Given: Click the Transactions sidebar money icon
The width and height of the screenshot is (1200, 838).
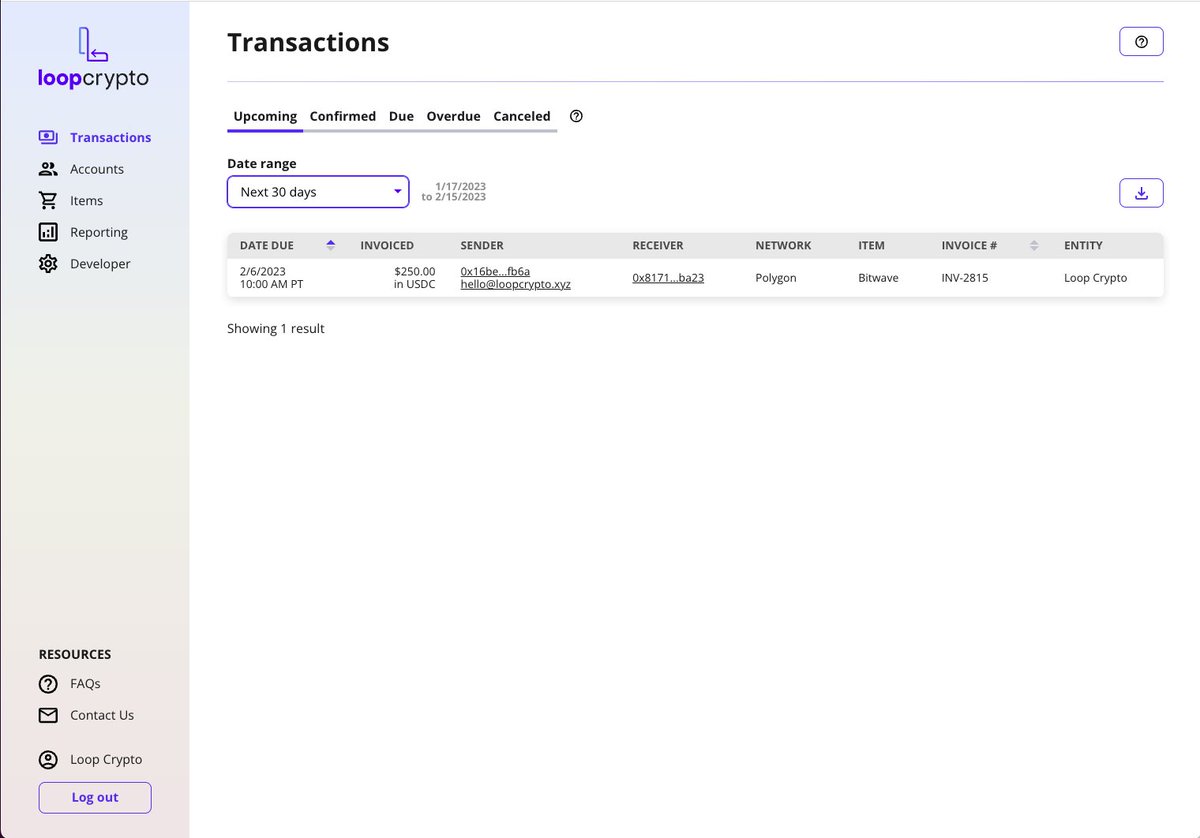Looking at the screenshot, I should click(48, 137).
